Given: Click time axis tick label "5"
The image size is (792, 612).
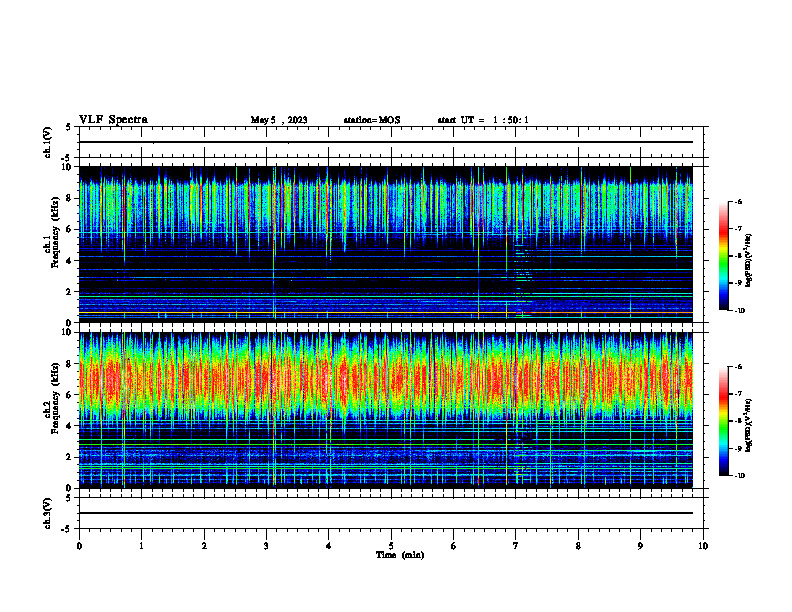Looking at the screenshot, I should (391, 546).
